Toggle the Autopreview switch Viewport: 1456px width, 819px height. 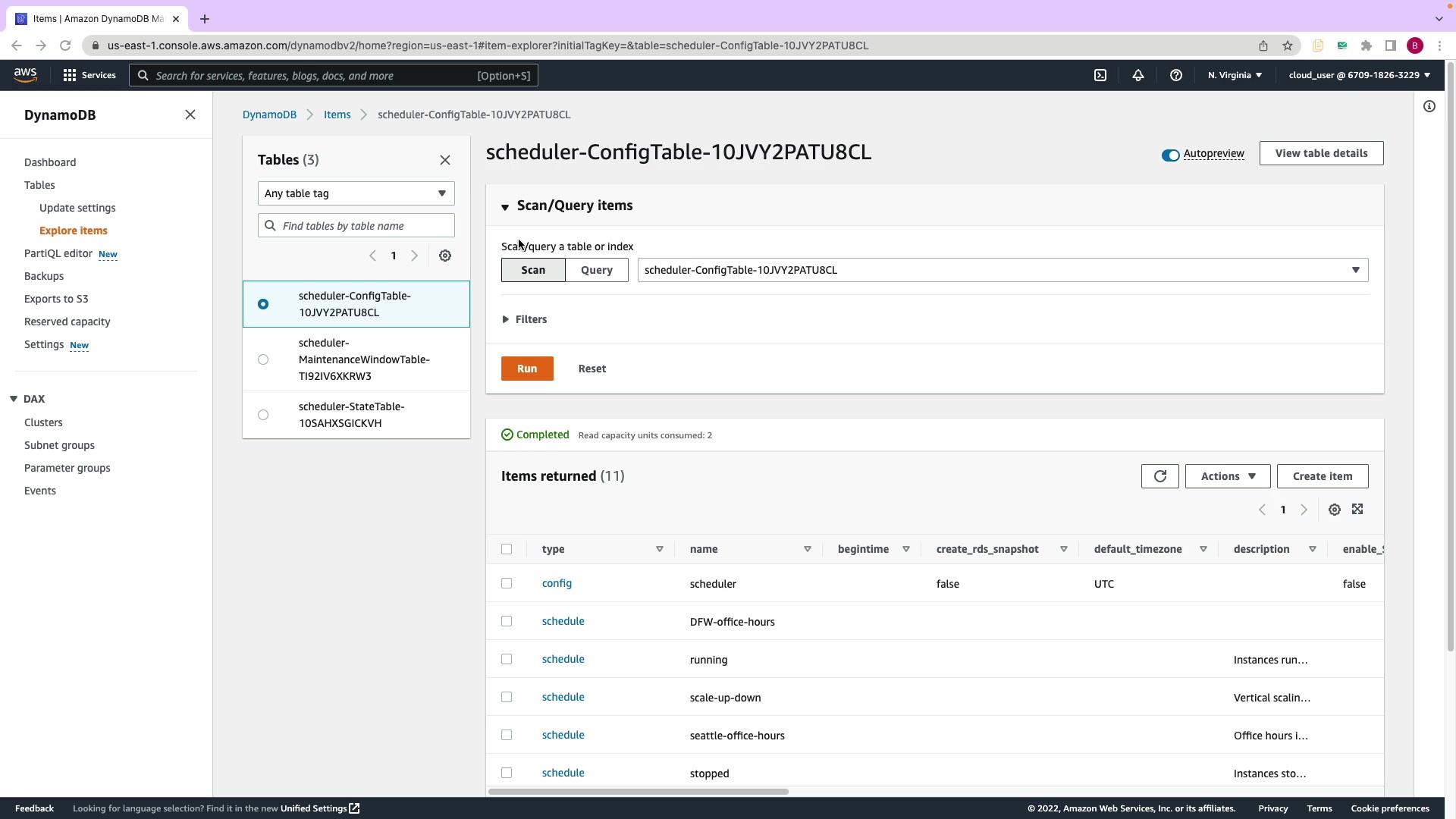point(1170,155)
